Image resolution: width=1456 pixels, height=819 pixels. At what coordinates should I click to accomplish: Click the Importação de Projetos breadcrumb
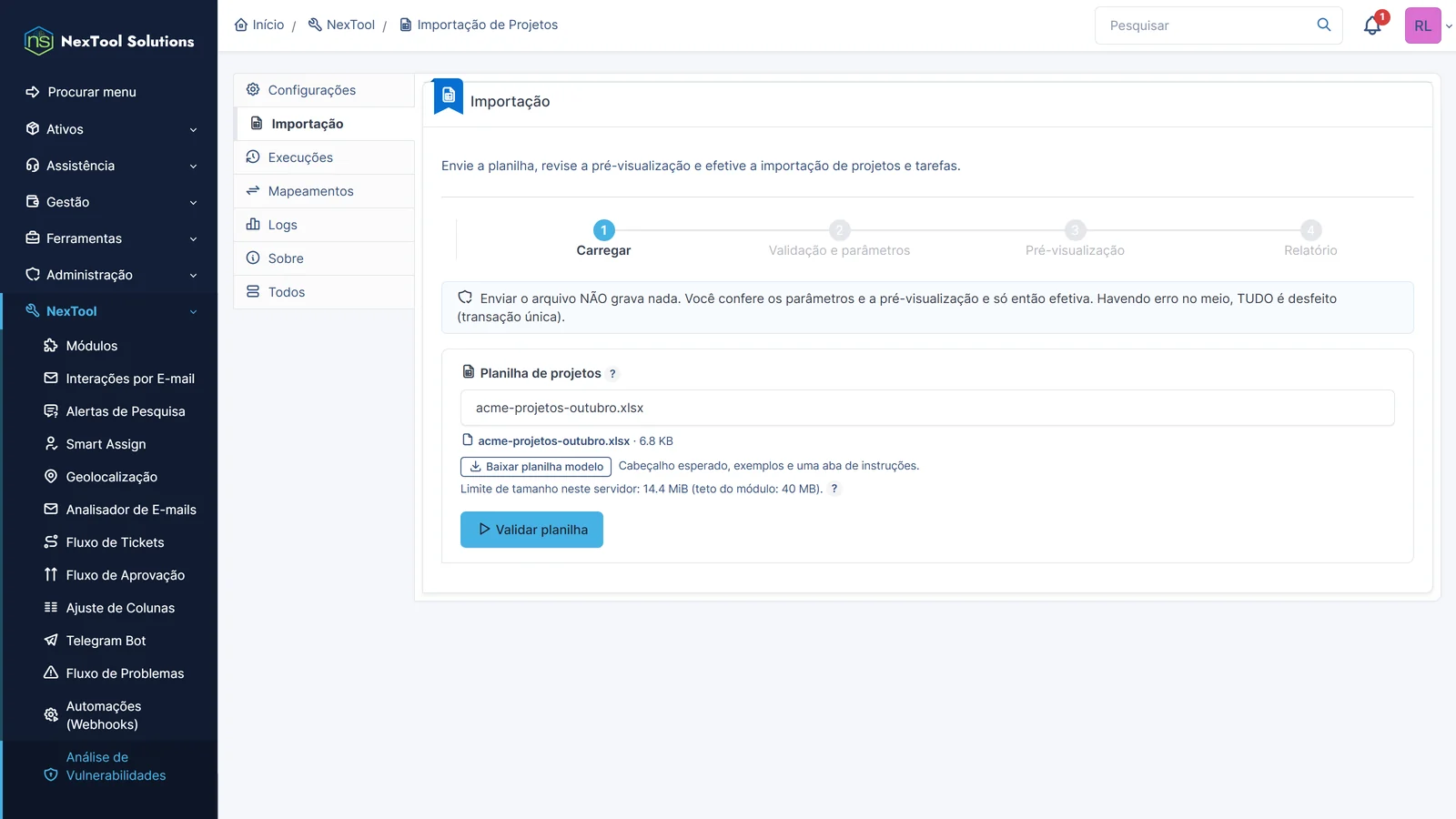pyautogui.click(x=479, y=25)
